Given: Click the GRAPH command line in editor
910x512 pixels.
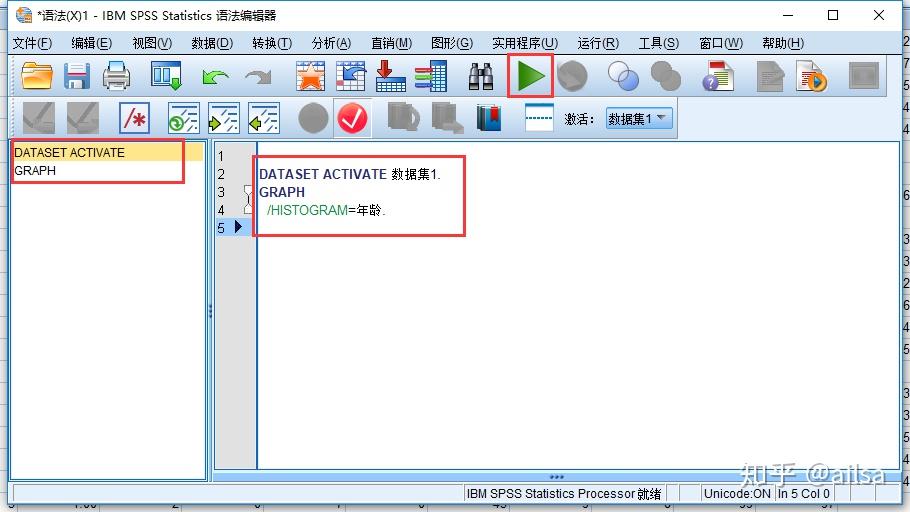Looking at the screenshot, I should click(x=282, y=192).
